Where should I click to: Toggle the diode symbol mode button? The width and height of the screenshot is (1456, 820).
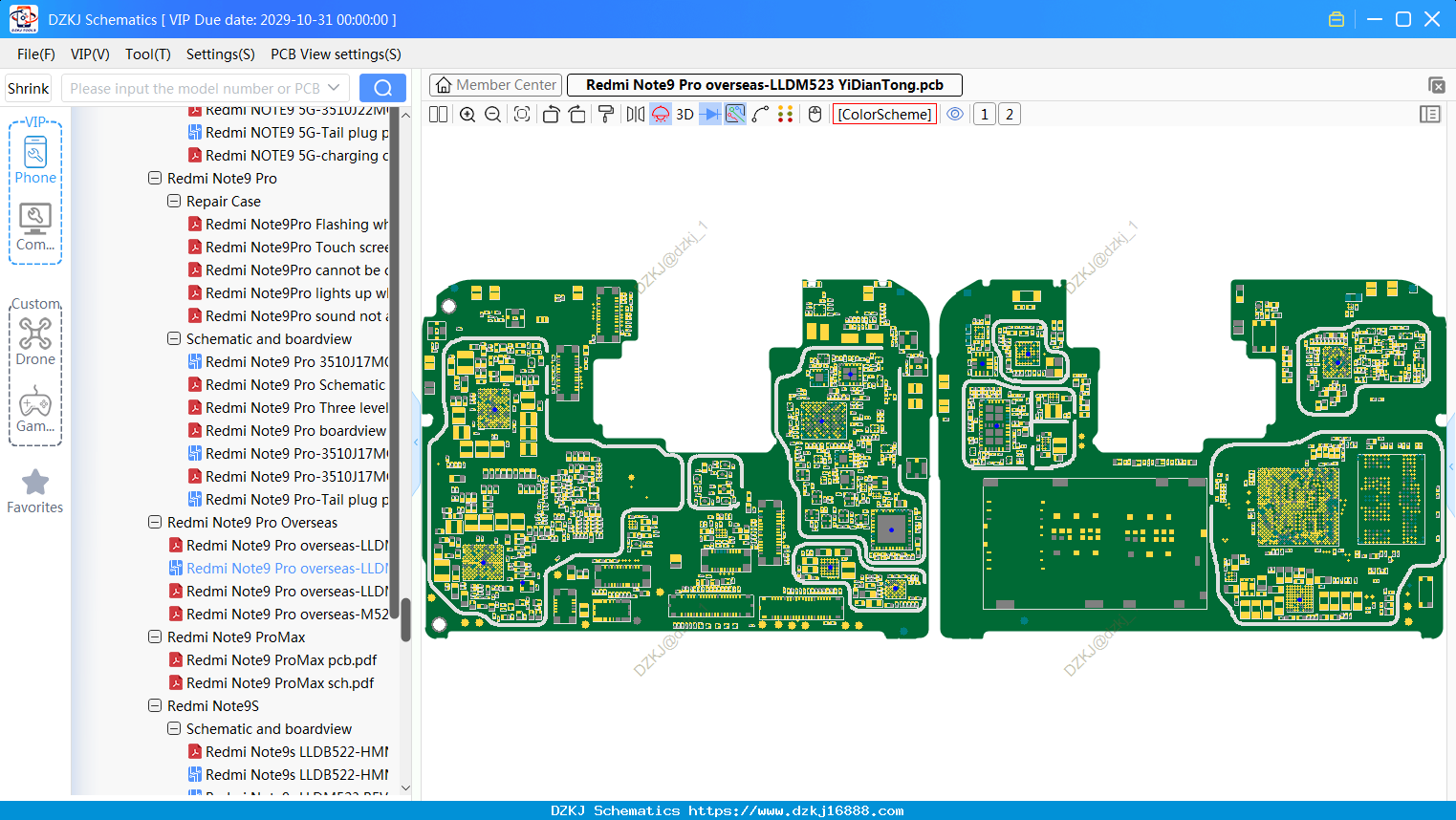(x=709, y=115)
